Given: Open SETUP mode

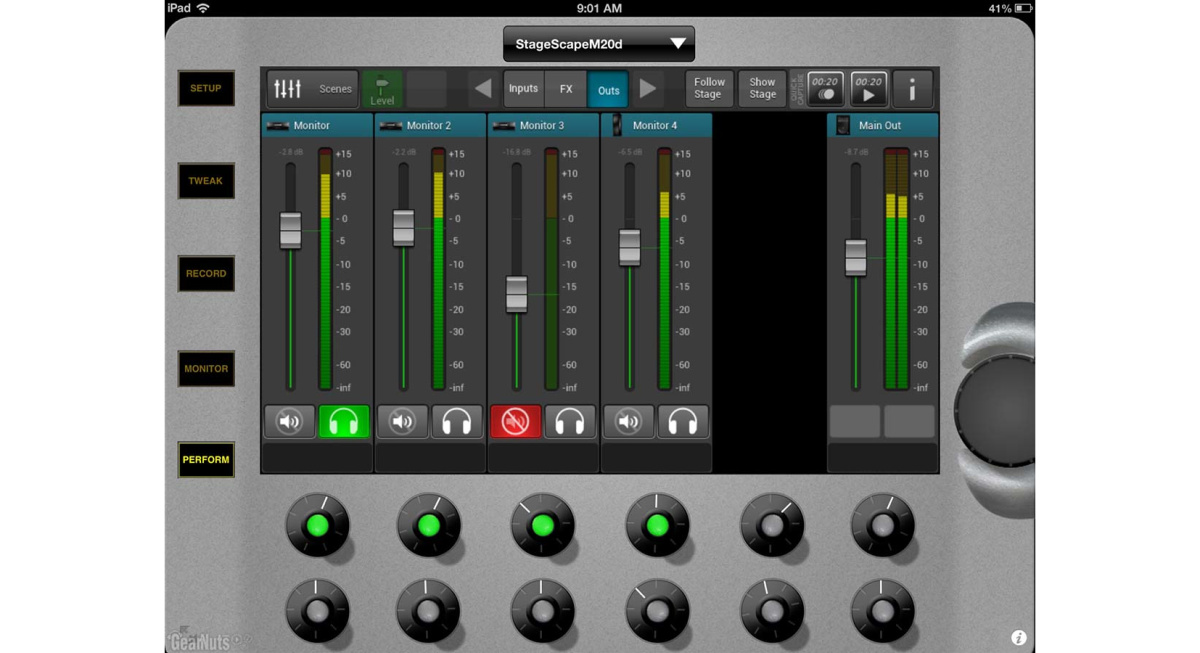Looking at the screenshot, I should [x=206, y=88].
